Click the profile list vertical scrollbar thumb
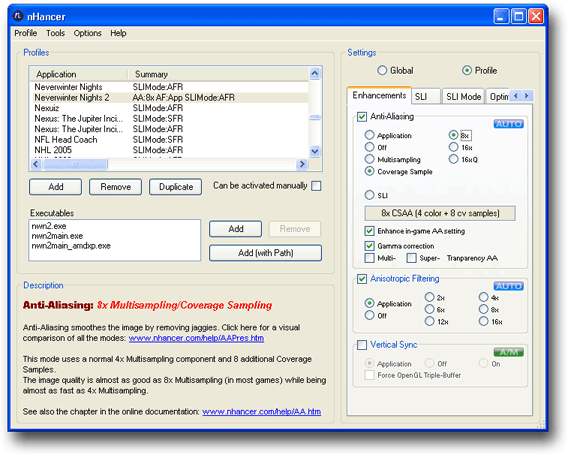 tap(315, 117)
